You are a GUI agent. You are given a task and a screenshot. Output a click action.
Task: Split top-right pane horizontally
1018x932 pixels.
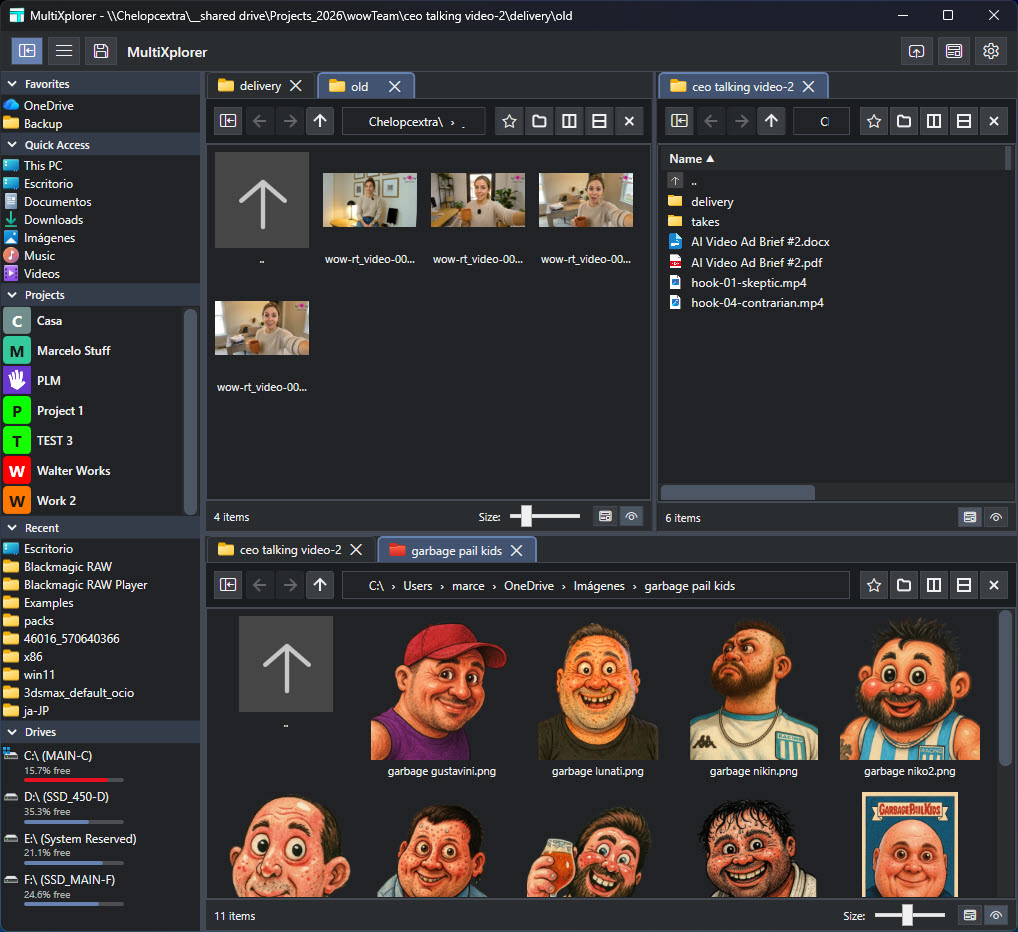(964, 121)
